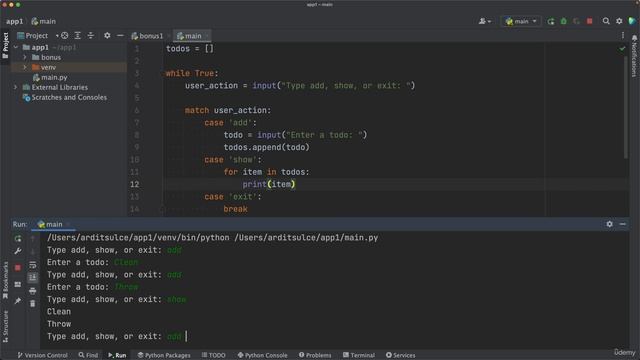Clear console with the trash icon
The width and height of the screenshot is (640, 360).
coord(33,303)
